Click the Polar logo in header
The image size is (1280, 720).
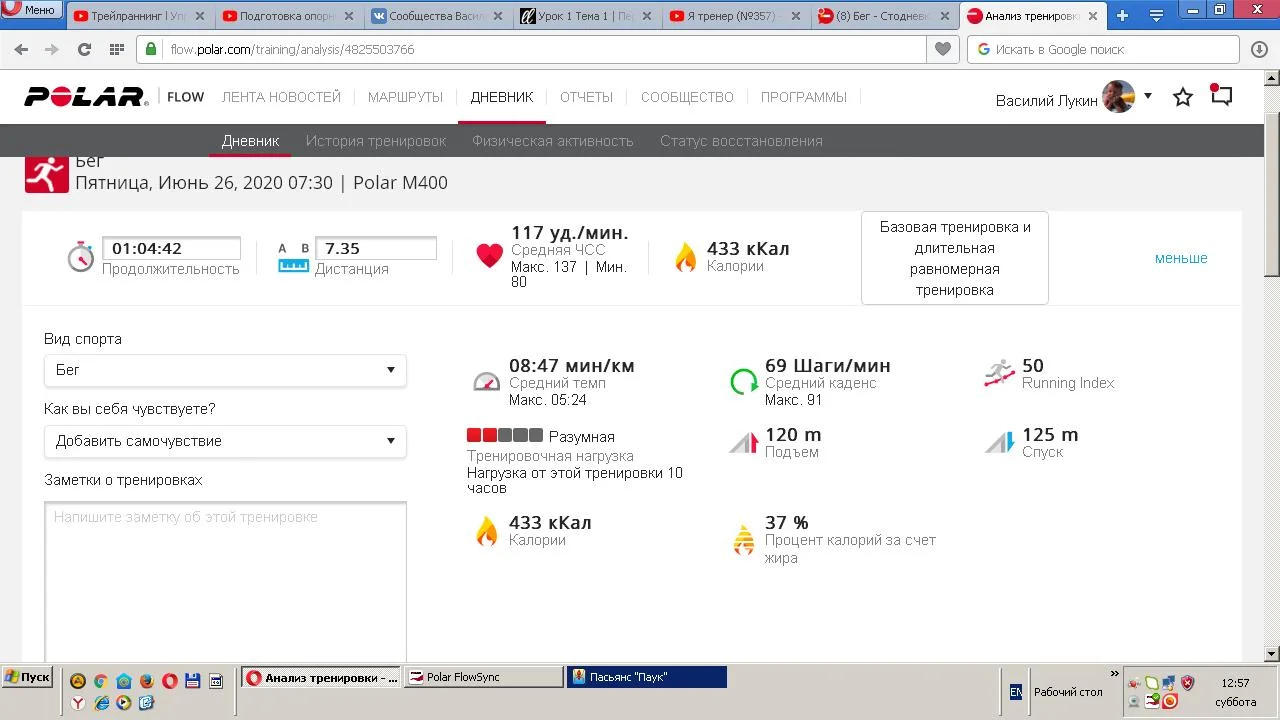[86, 97]
